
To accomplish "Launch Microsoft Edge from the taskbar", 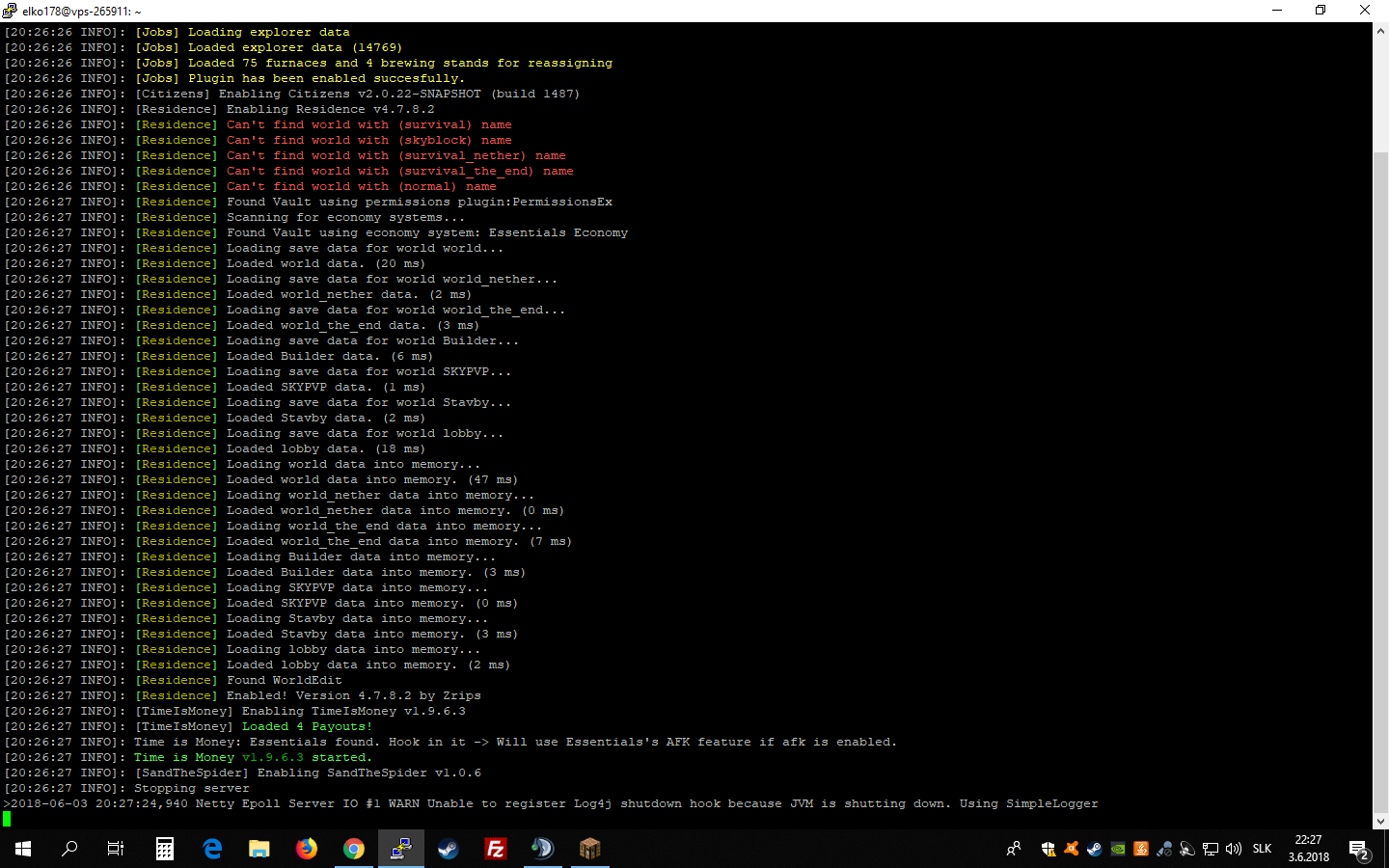I will pos(212,849).
